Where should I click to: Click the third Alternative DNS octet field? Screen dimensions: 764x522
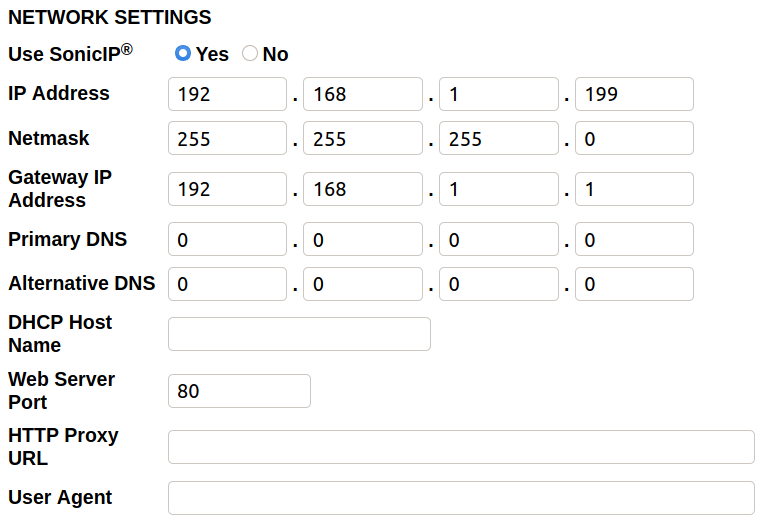tap(498, 284)
